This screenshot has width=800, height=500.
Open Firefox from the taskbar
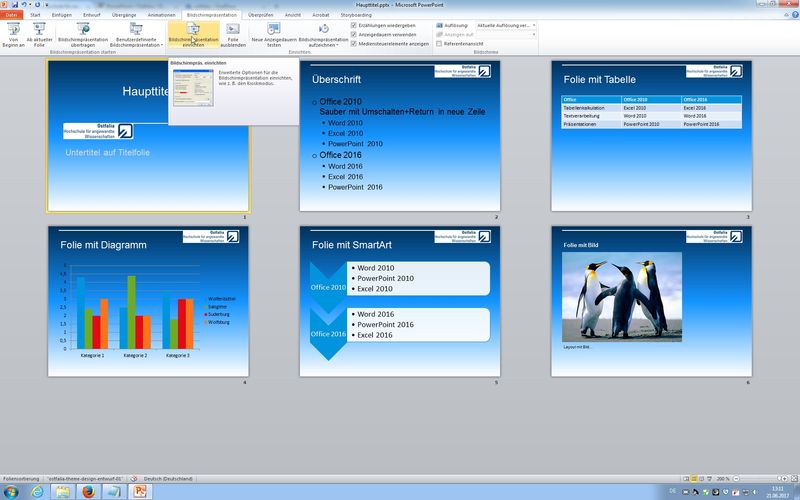pos(87,491)
